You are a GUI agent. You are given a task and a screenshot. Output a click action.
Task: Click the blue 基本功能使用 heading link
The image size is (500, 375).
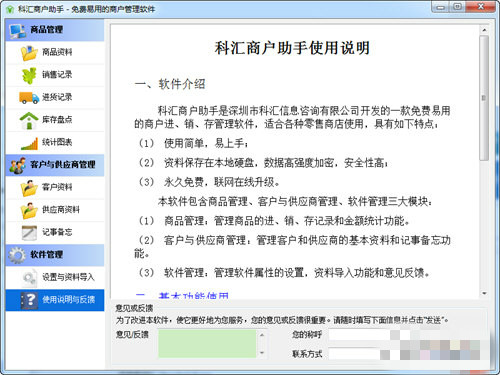[x=193, y=295]
